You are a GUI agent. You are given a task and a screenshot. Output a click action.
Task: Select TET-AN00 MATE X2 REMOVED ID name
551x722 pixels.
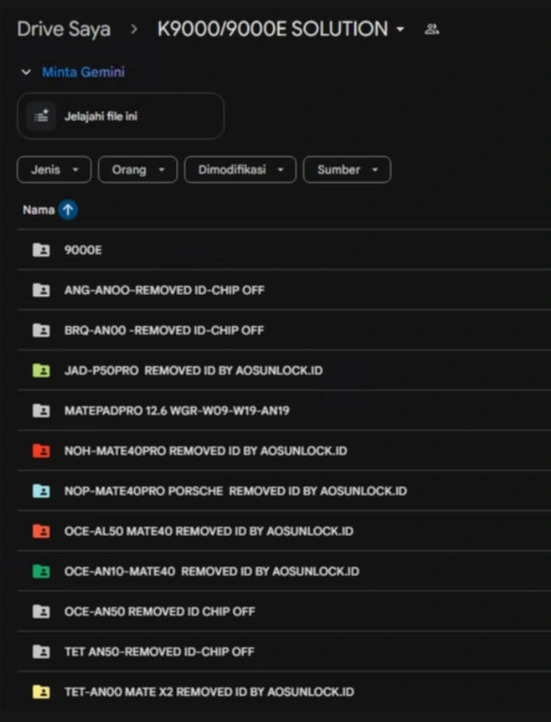pos(209,692)
